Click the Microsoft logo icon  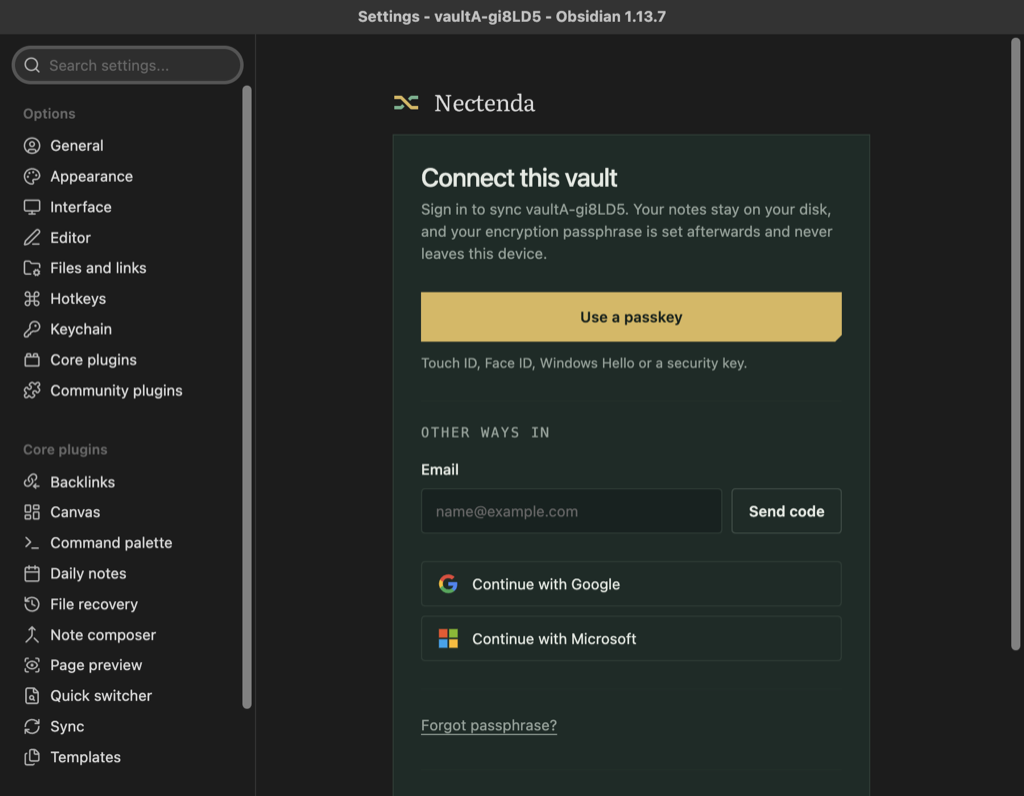coord(448,639)
